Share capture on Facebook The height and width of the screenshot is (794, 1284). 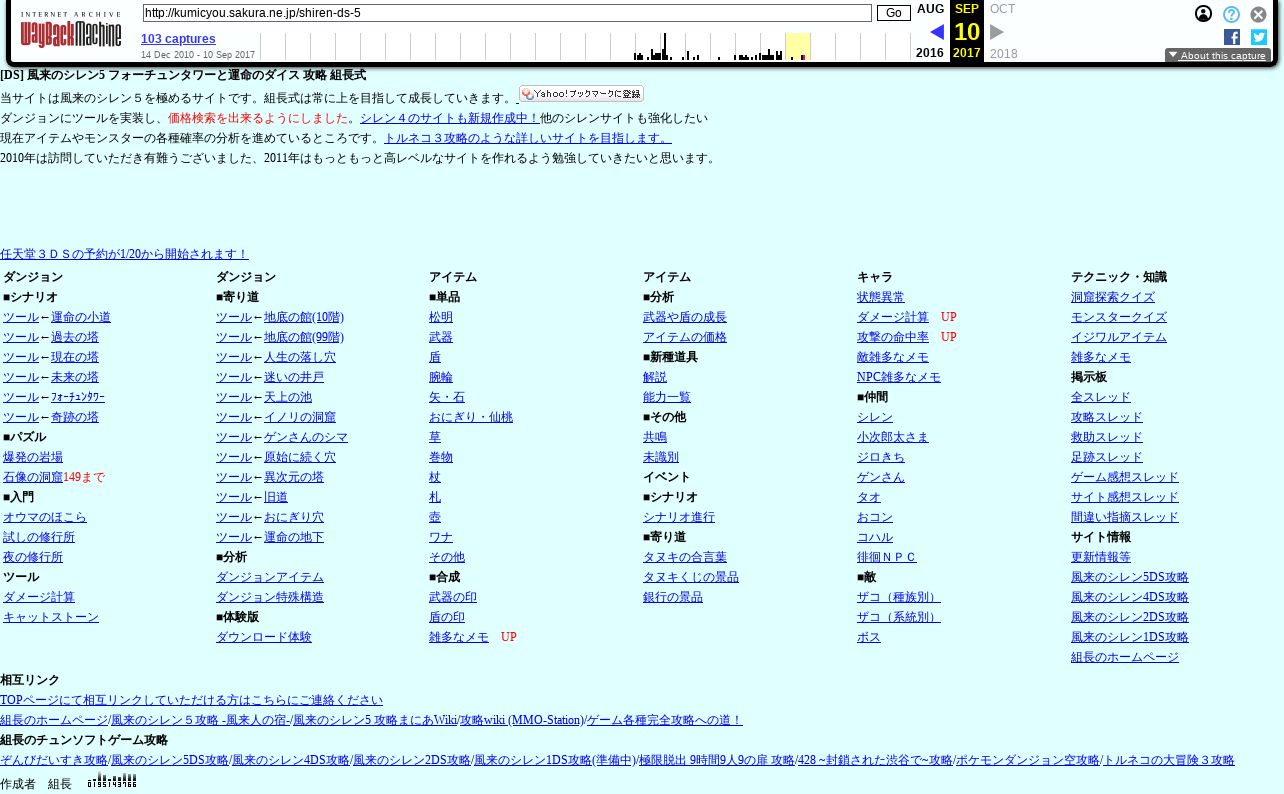click(x=1231, y=37)
